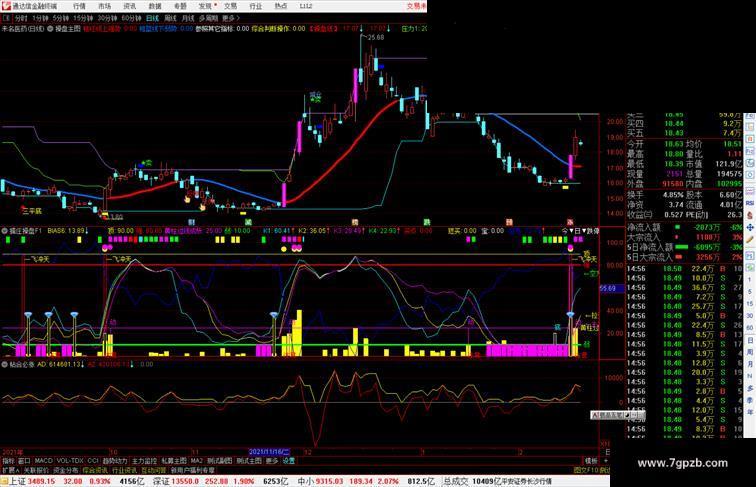This screenshot has width=756, height=487.
Task: Click the wavy line chart sidebar icon
Action: [750, 190]
